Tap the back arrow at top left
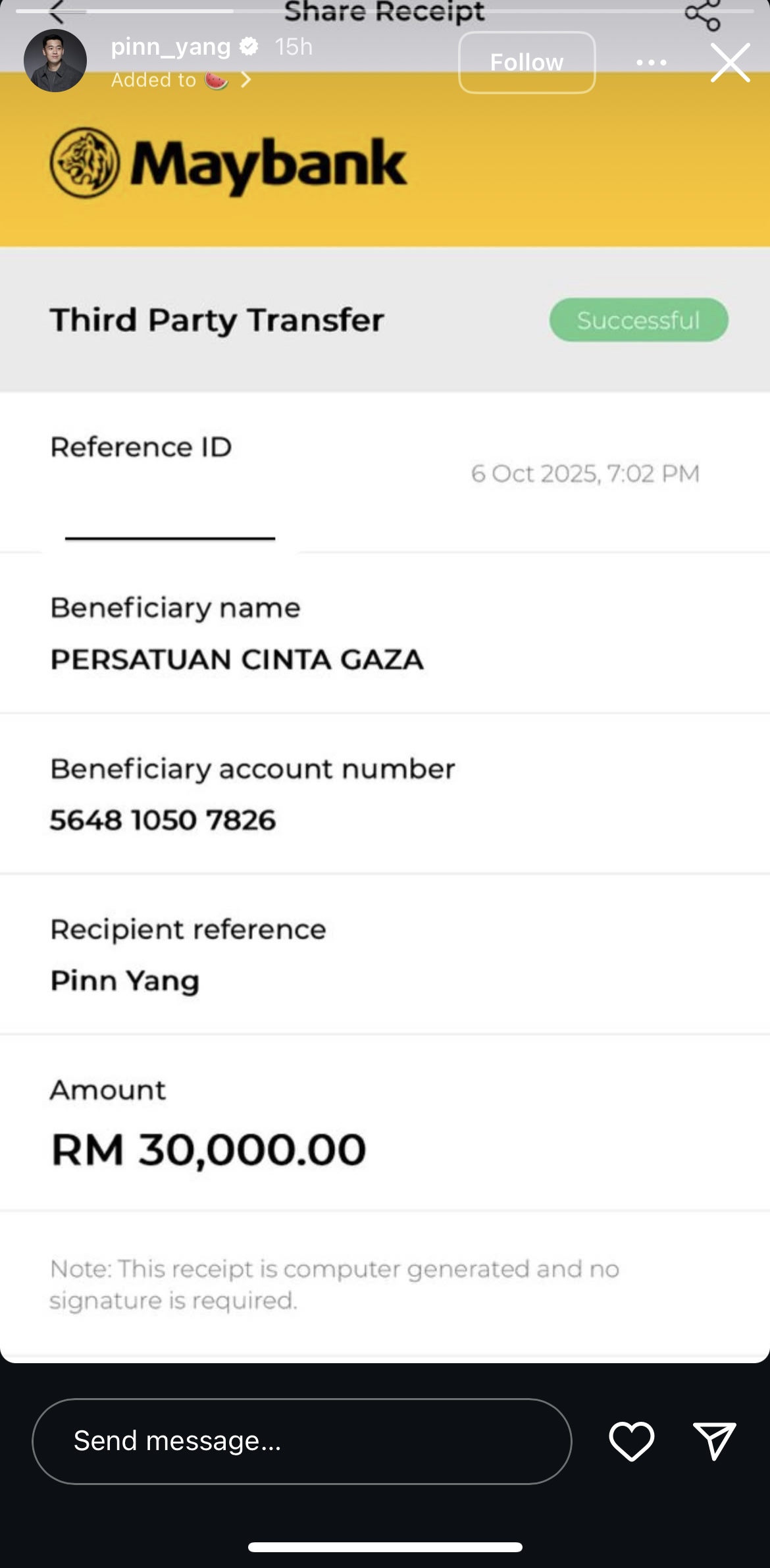The height and width of the screenshot is (1568, 770). pos(58,12)
